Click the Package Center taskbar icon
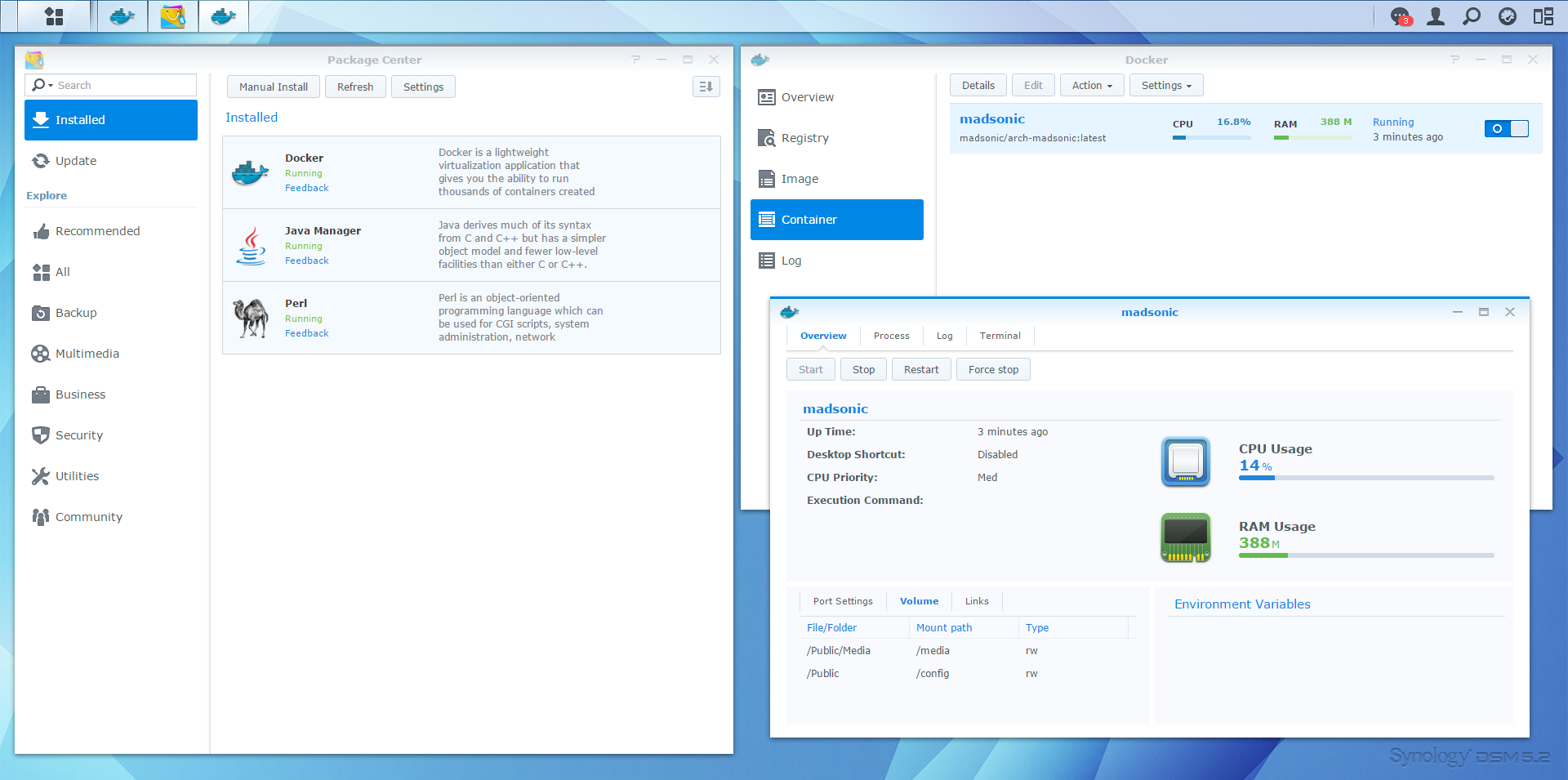Screen dimensions: 1568x780 (x=173, y=16)
